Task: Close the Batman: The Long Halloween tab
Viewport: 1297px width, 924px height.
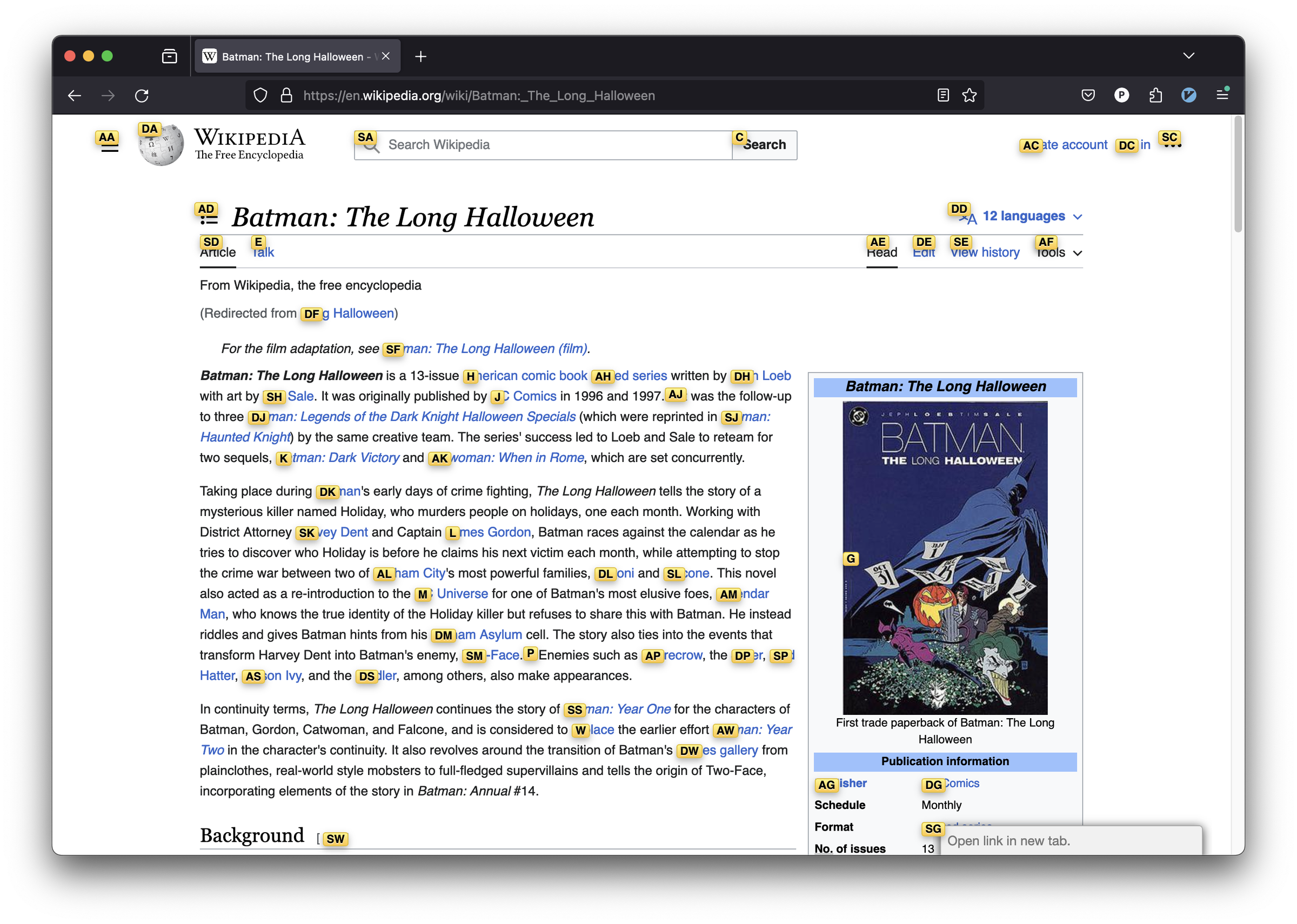Action: (386, 56)
